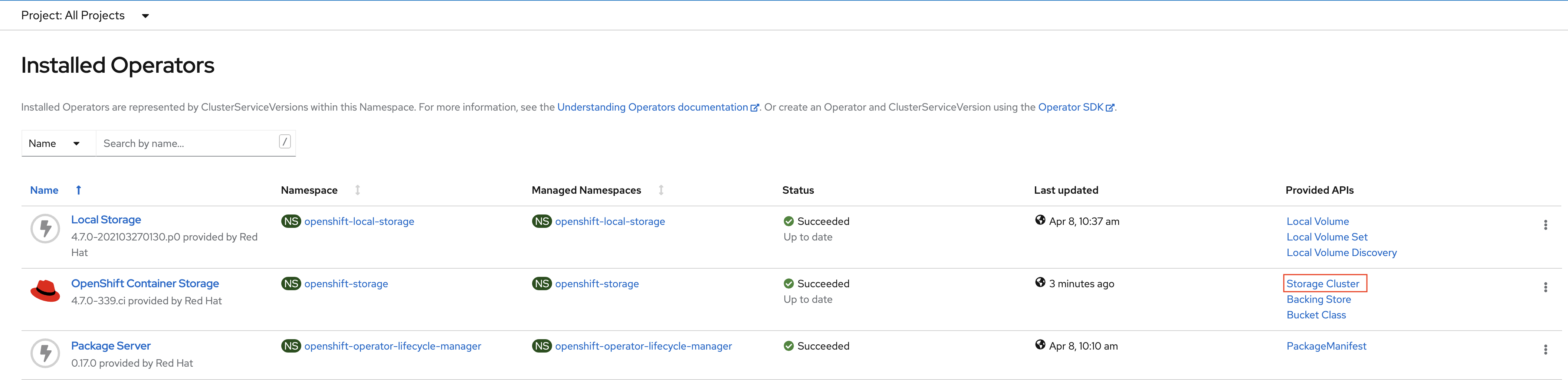Open the Project: All Projects dropdown

[85, 15]
